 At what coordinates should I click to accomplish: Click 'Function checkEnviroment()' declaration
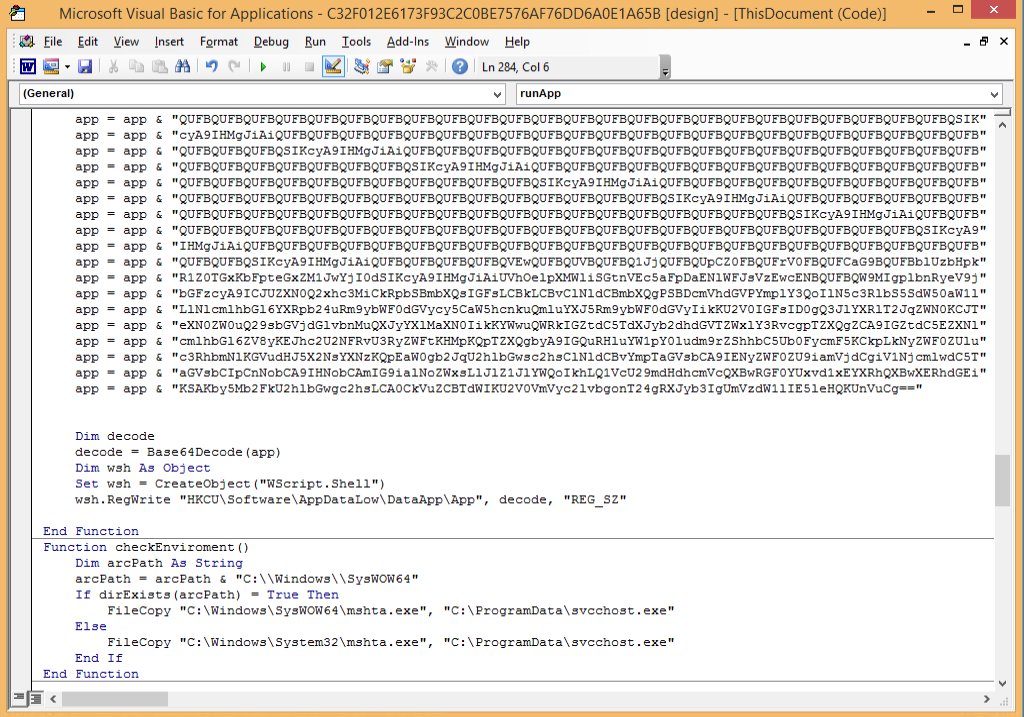(x=146, y=547)
